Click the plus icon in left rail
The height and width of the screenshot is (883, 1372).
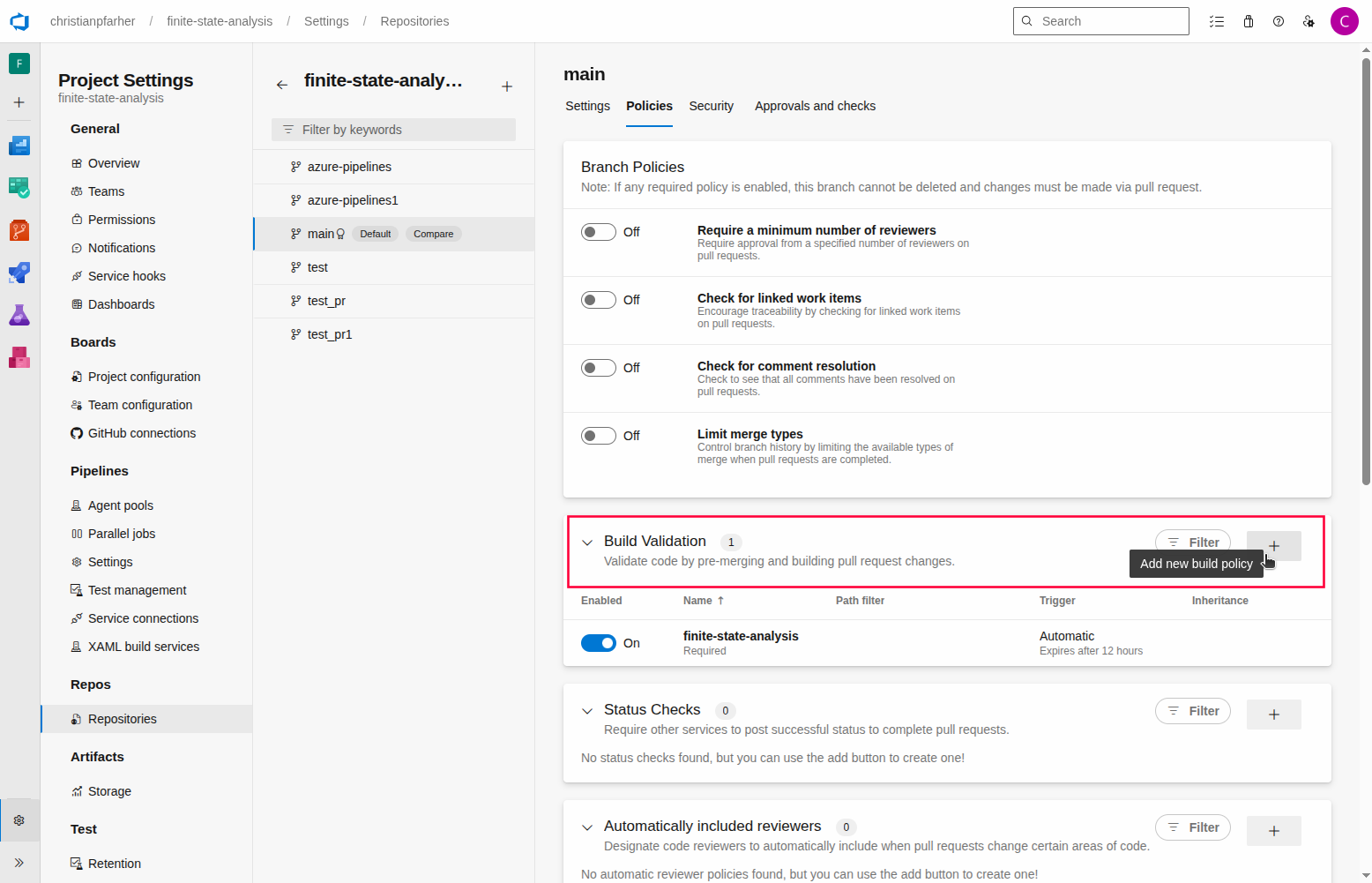tap(19, 102)
